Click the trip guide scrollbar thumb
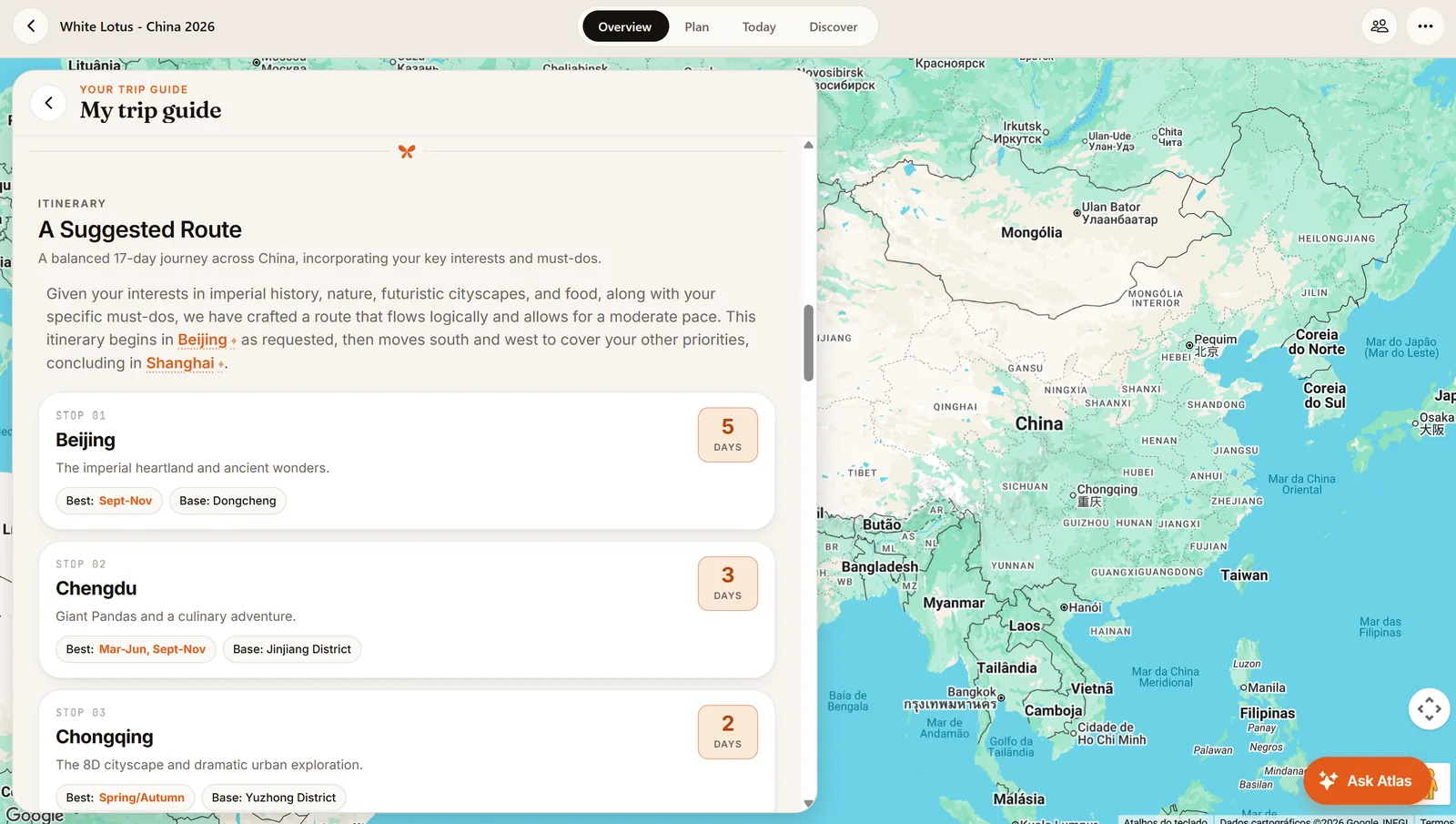Screen dimensions: 1456x824 point(808,343)
